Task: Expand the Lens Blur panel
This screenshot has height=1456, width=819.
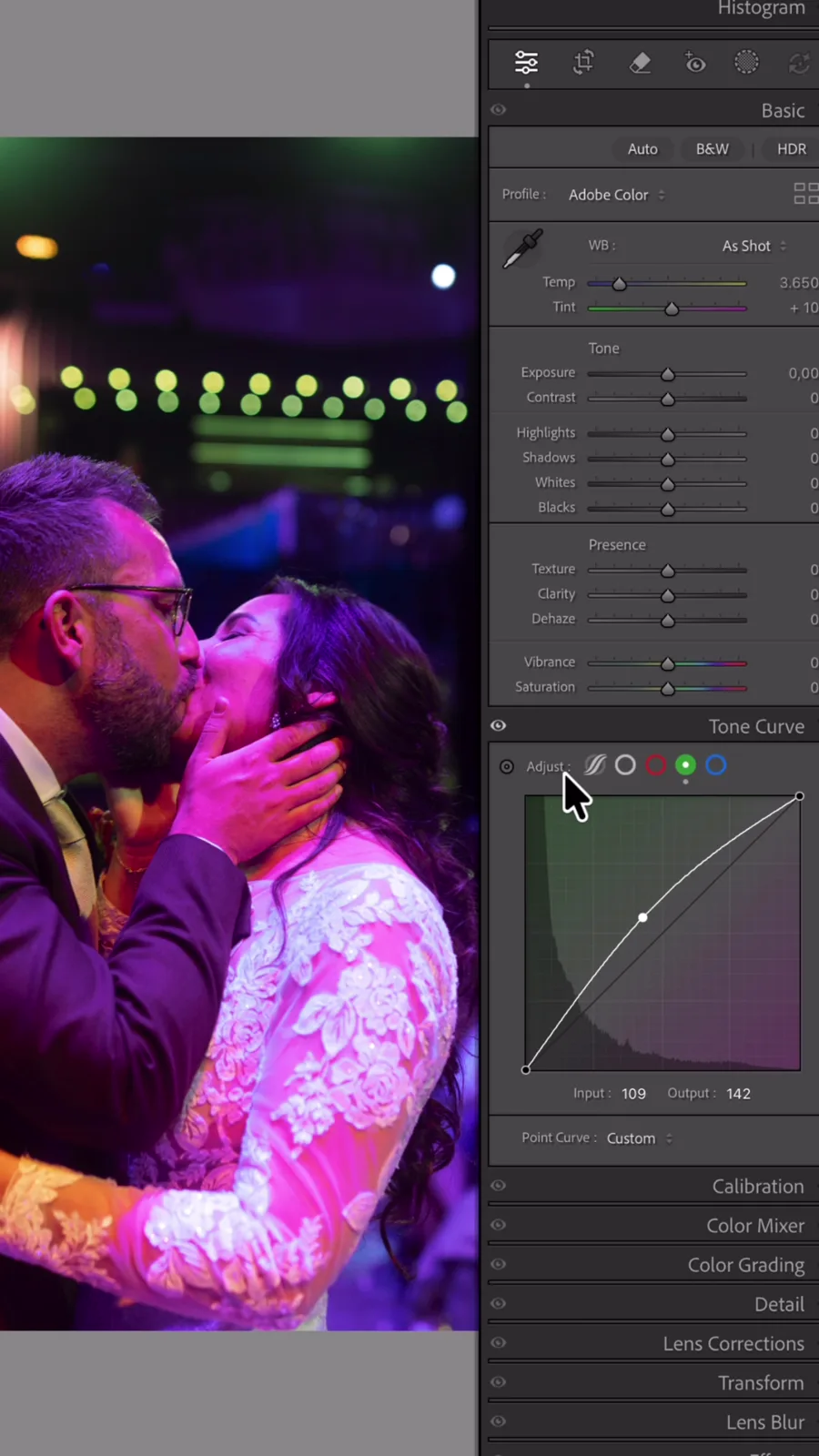Action: (x=765, y=1421)
